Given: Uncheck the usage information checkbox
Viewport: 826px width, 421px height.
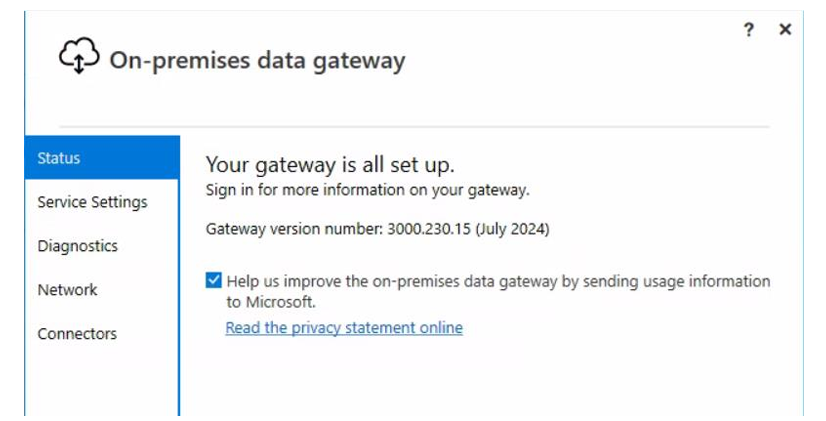Looking at the screenshot, I should [214, 281].
